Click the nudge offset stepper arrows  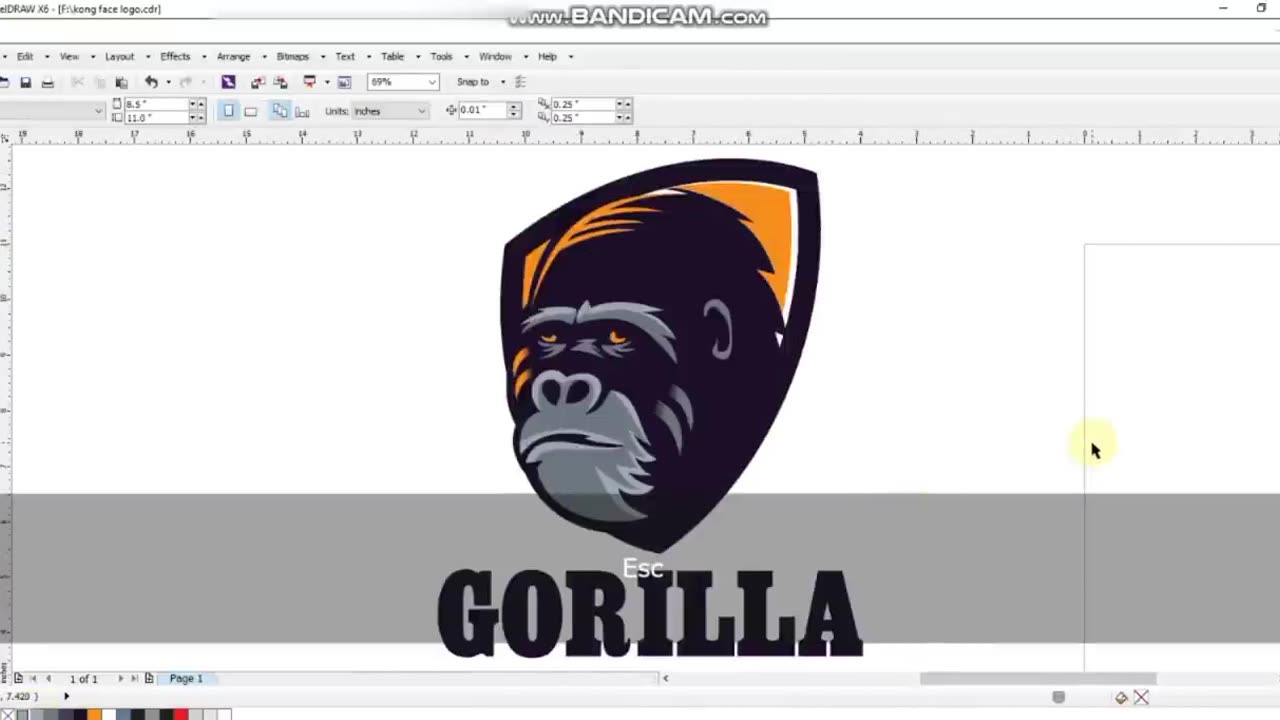(x=515, y=111)
